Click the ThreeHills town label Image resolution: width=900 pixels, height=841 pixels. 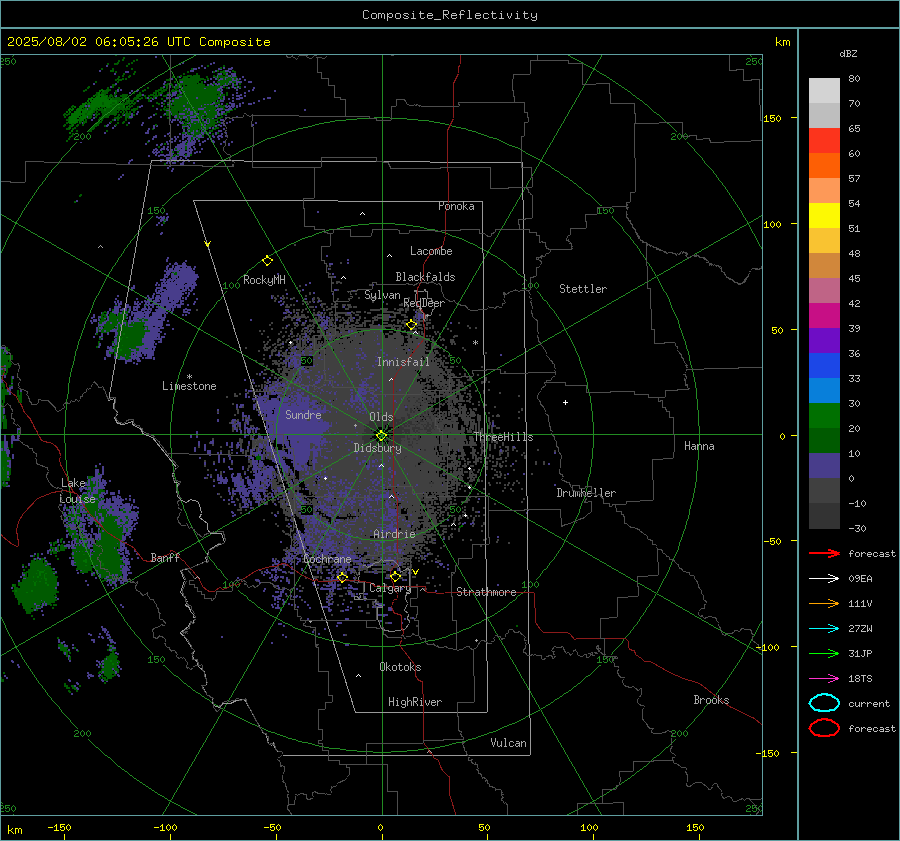point(503,437)
